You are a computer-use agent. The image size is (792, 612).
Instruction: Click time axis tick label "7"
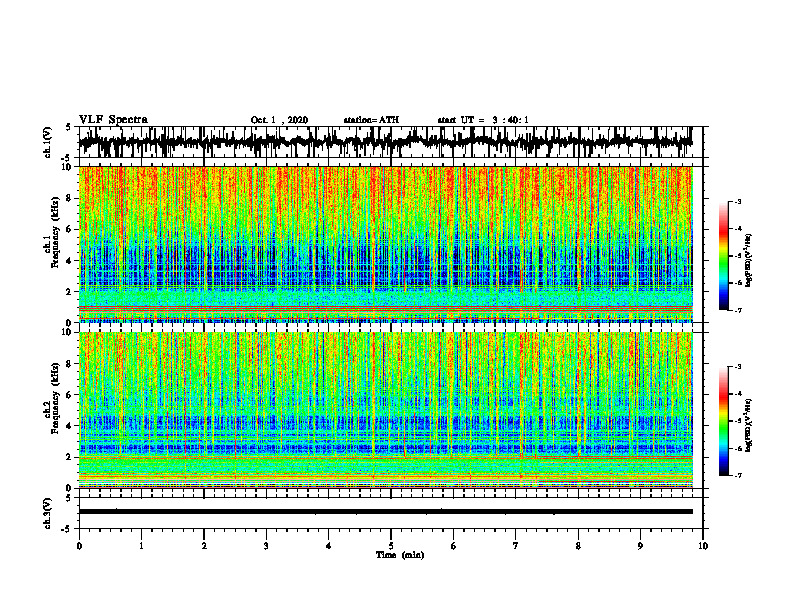coord(516,546)
